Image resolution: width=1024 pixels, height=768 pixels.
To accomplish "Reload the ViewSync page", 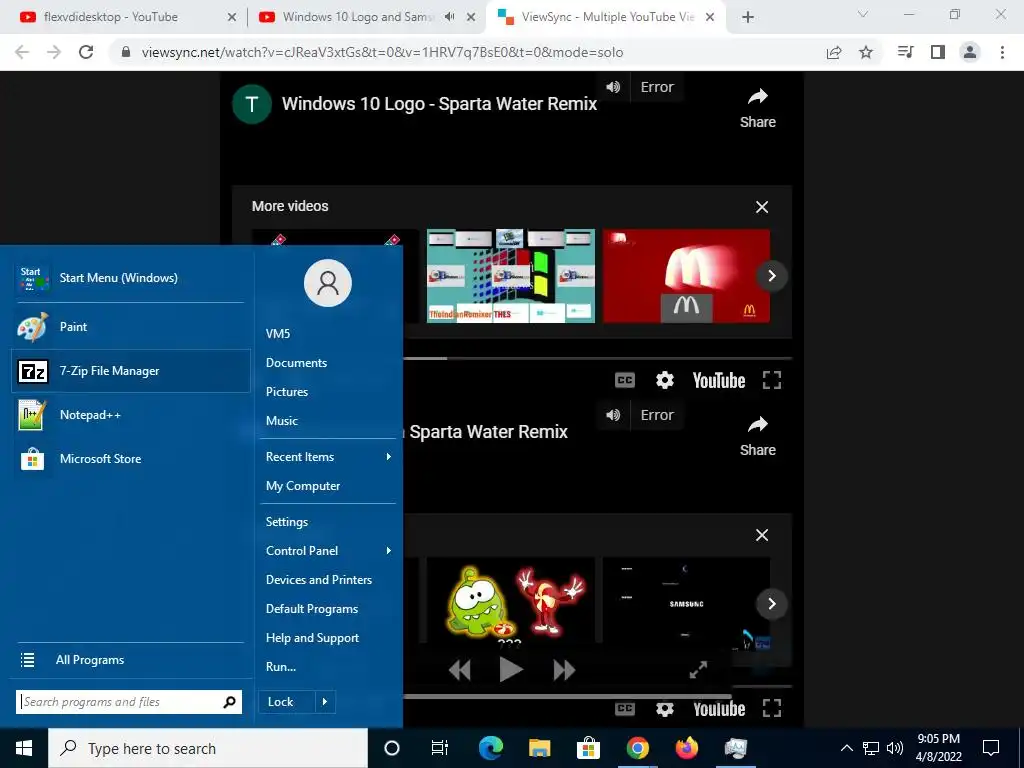I will 86,52.
